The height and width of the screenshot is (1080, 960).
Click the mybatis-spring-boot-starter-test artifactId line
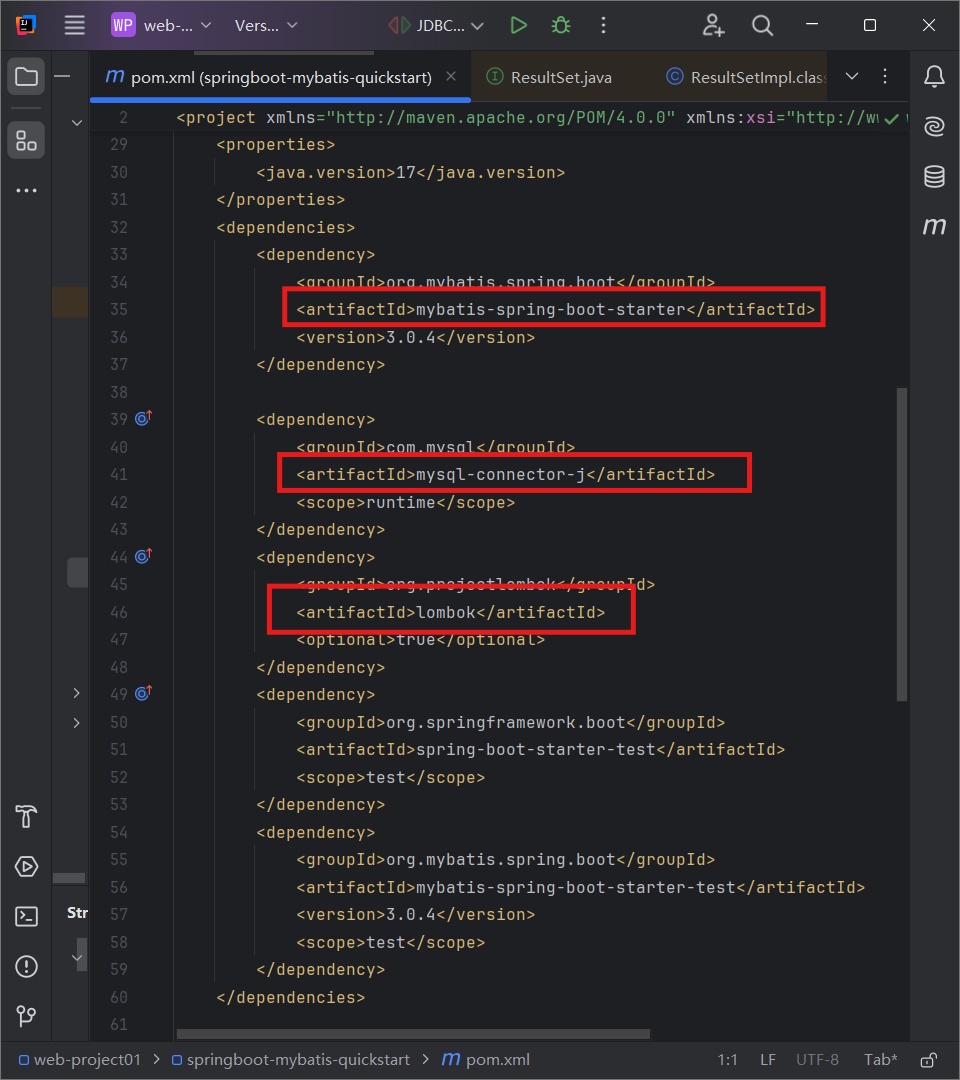[581, 887]
